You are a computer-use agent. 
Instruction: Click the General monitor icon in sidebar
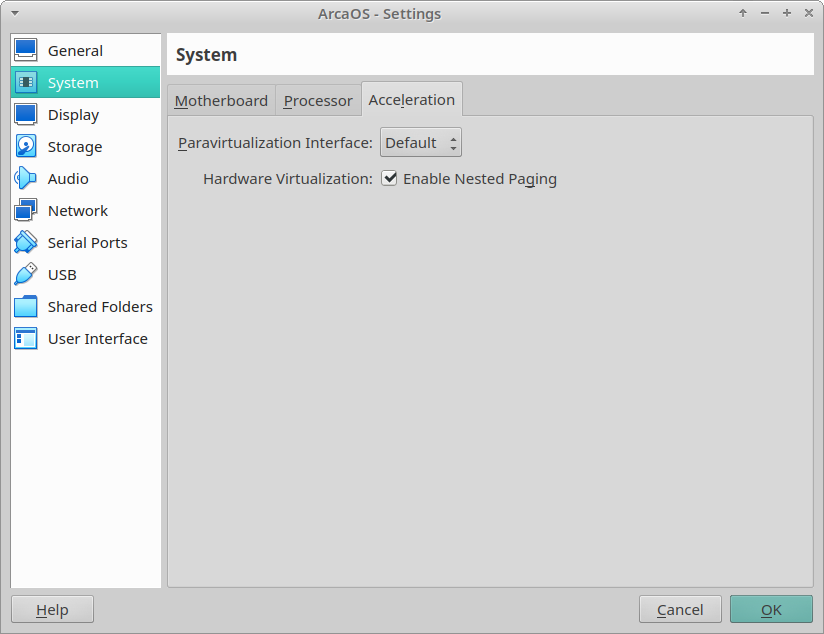click(26, 51)
